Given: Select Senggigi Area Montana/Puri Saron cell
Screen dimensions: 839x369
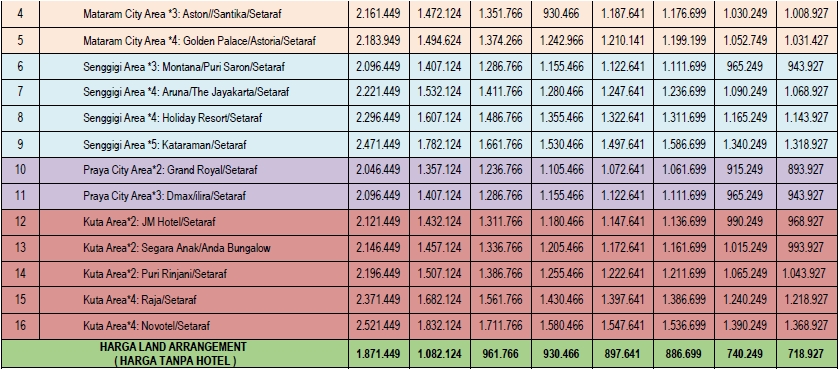Looking at the screenshot, I should (x=194, y=67).
